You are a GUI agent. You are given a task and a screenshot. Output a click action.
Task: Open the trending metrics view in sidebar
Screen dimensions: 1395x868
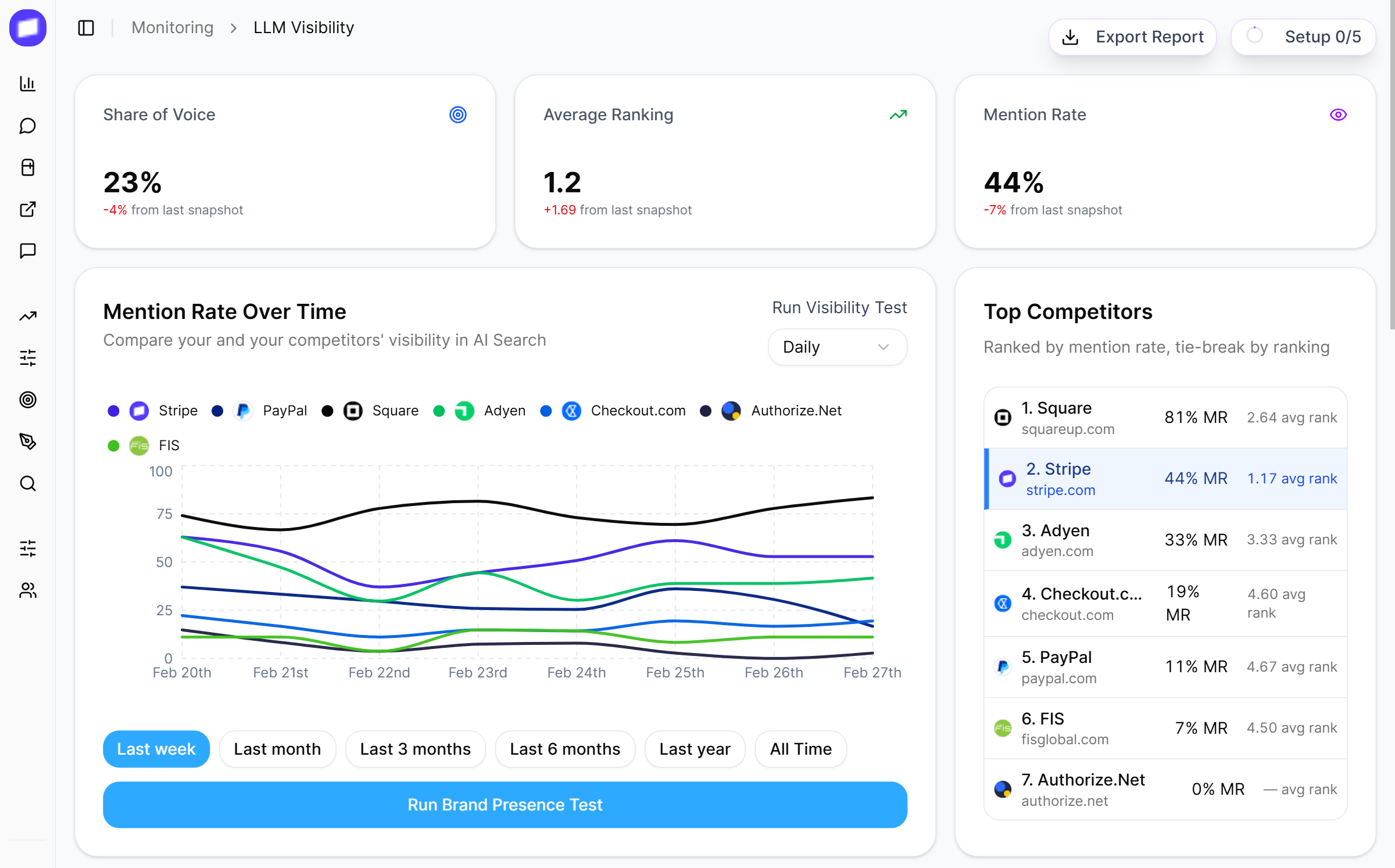click(x=27, y=315)
